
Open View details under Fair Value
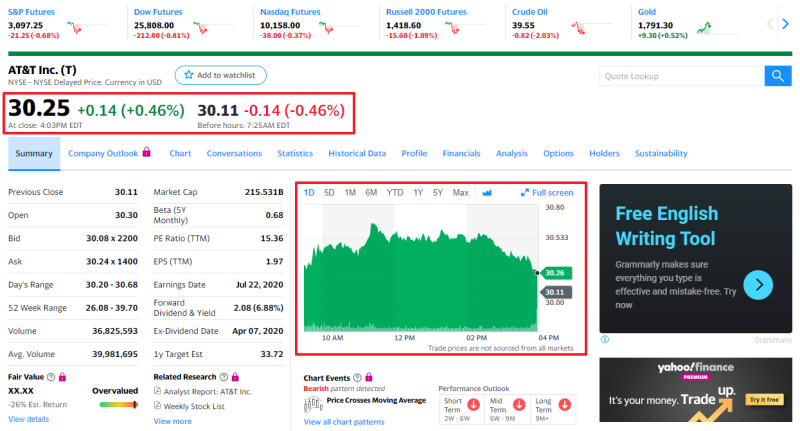tap(29, 419)
